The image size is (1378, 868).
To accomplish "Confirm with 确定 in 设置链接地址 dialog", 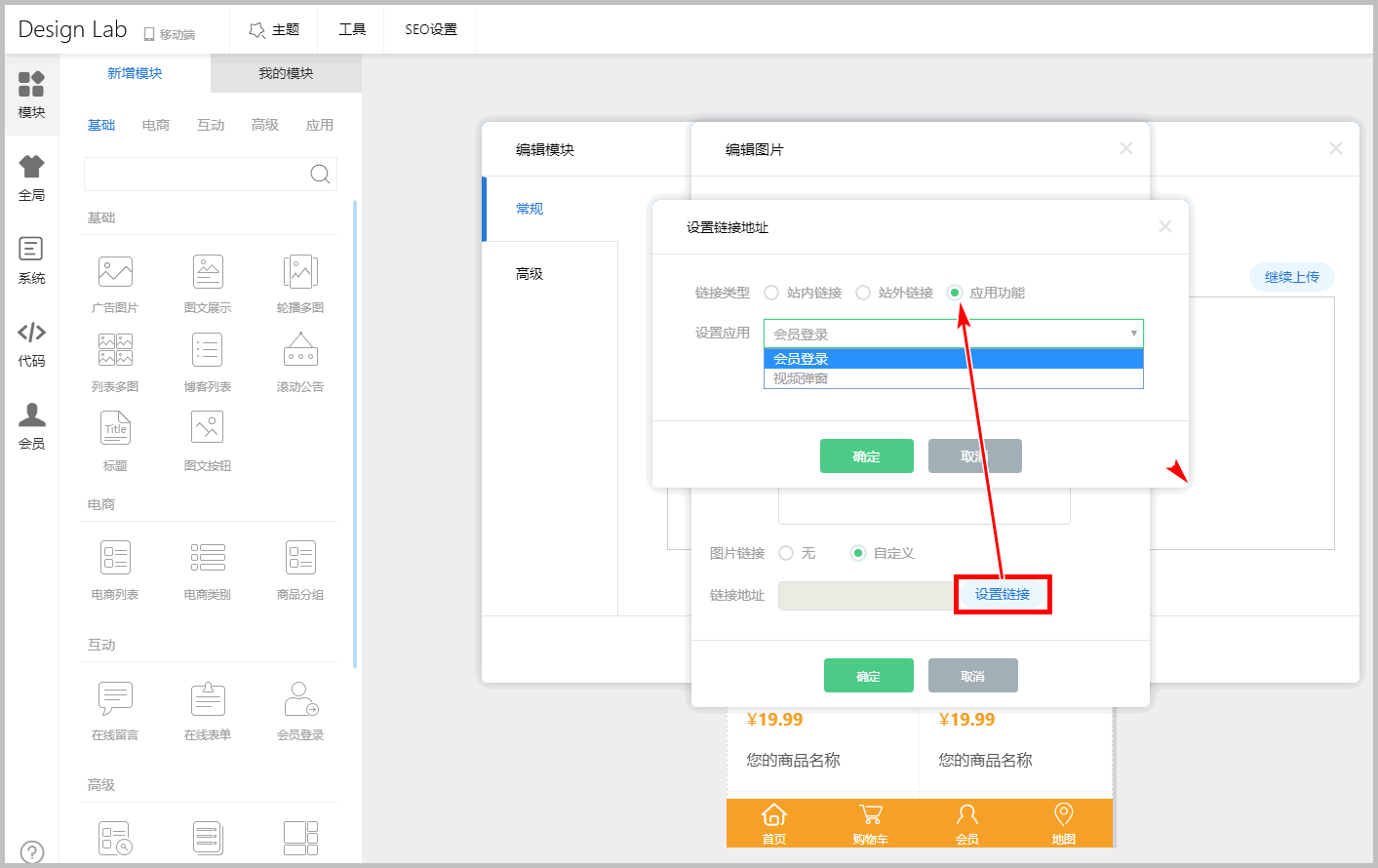I will pos(867,456).
